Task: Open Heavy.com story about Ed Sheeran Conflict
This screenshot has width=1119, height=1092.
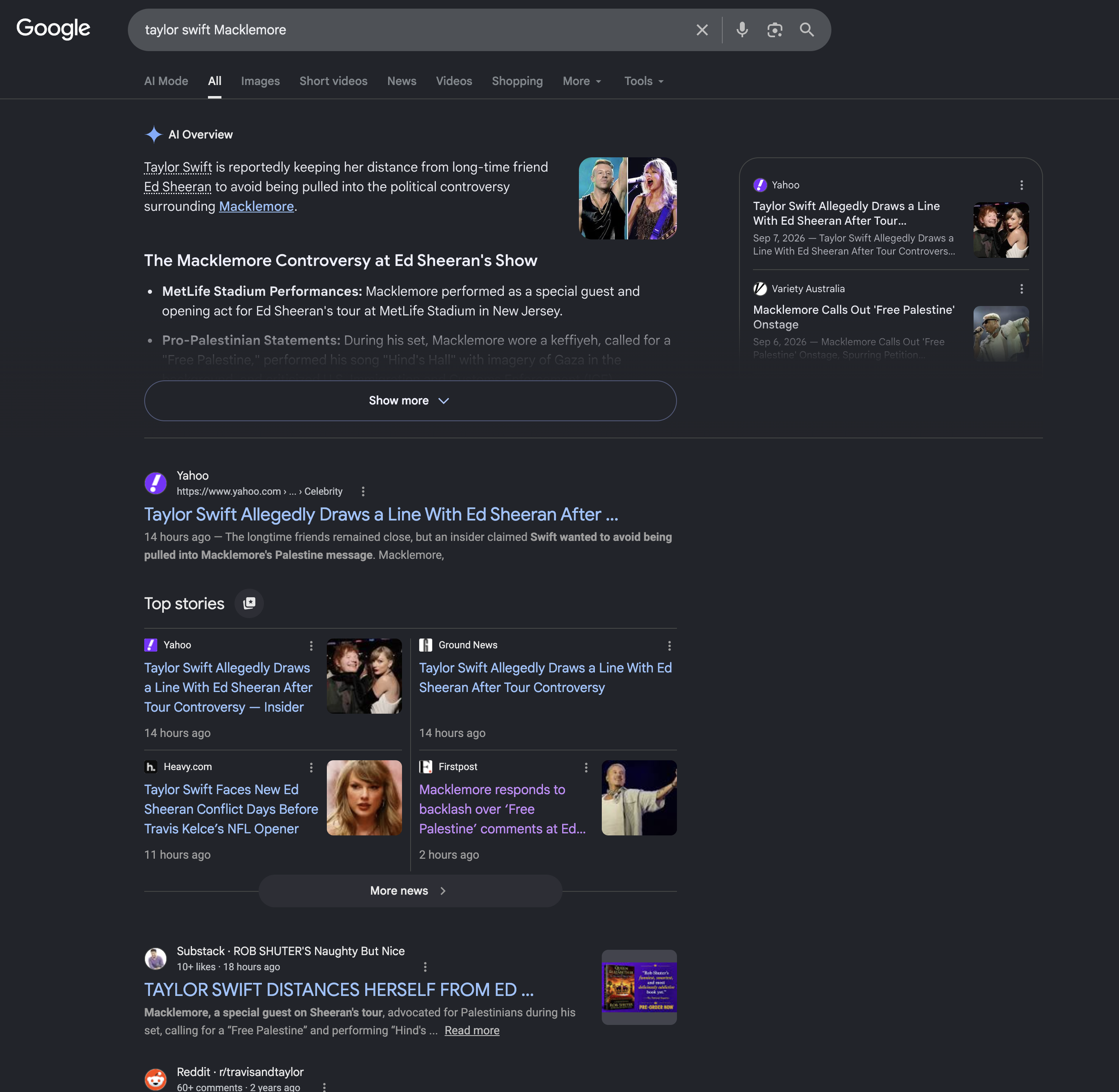Action: pyautogui.click(x=231, y=809)
